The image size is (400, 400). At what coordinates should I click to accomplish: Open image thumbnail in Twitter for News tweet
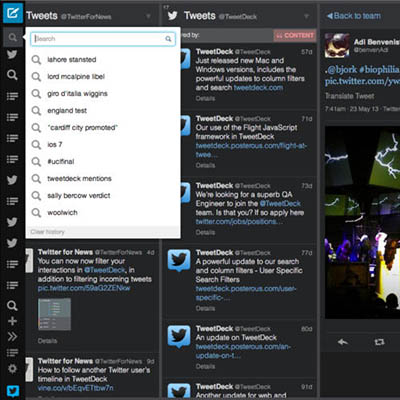coord(54,314)
